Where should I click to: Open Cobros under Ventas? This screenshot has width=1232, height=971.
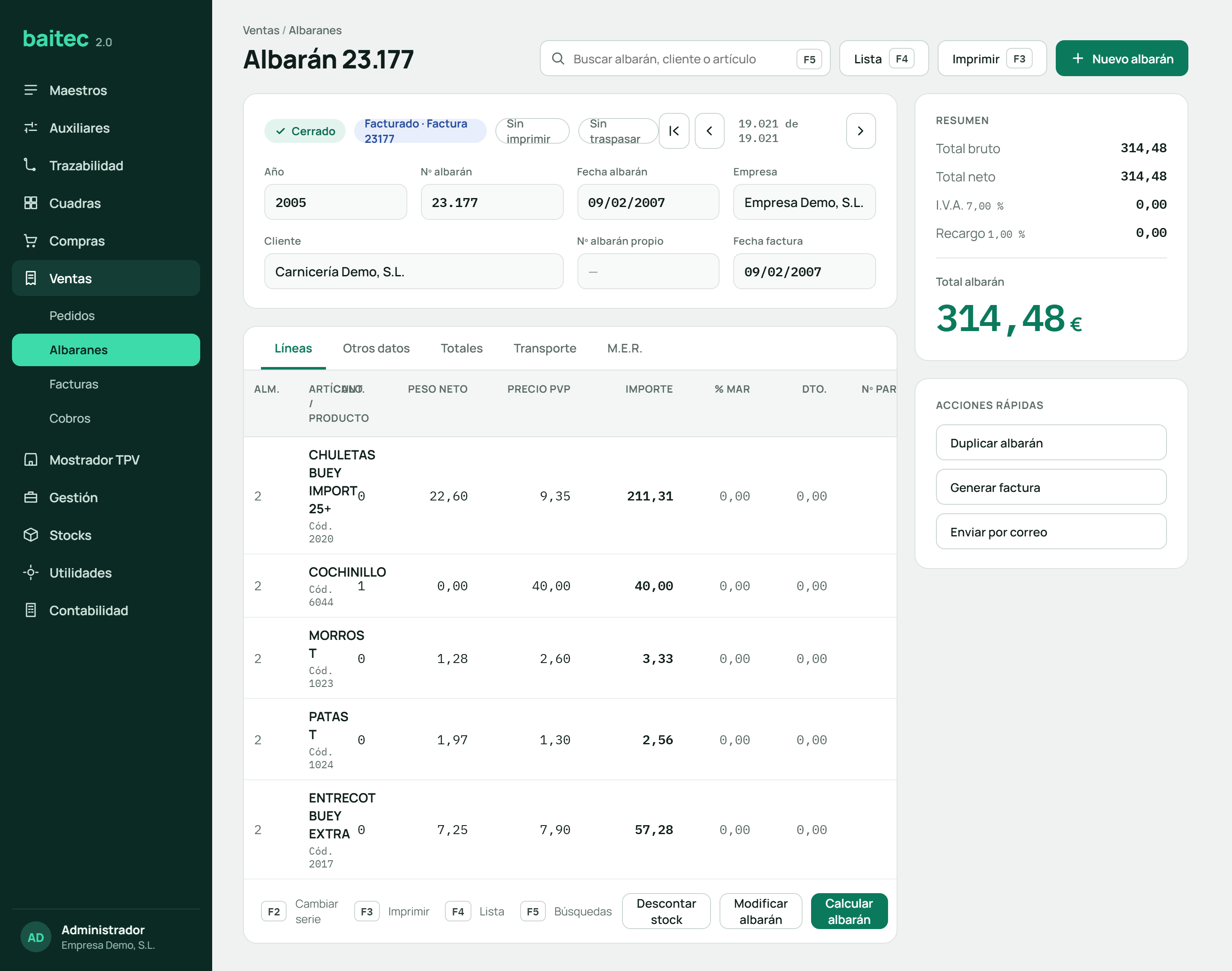[x=106, y=418]
